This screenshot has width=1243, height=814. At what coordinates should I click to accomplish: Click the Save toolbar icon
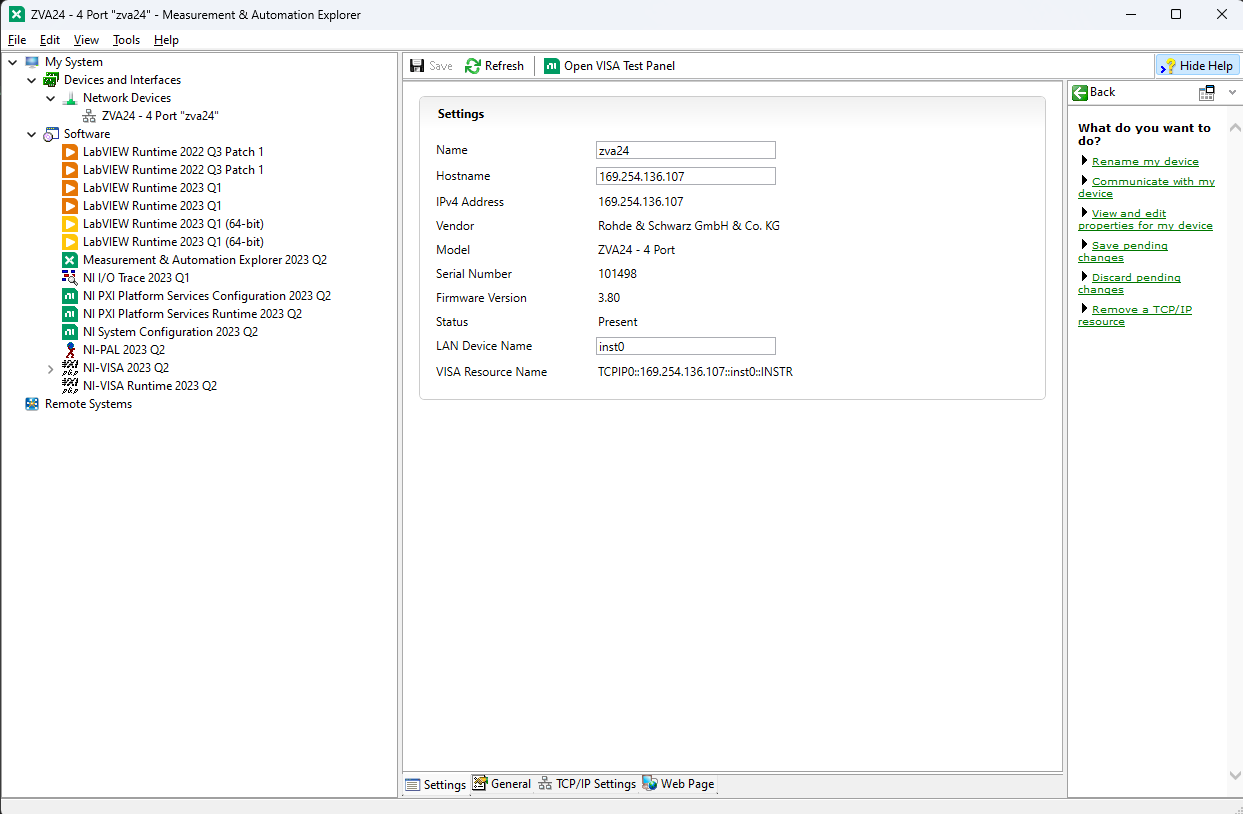(418, 66)
